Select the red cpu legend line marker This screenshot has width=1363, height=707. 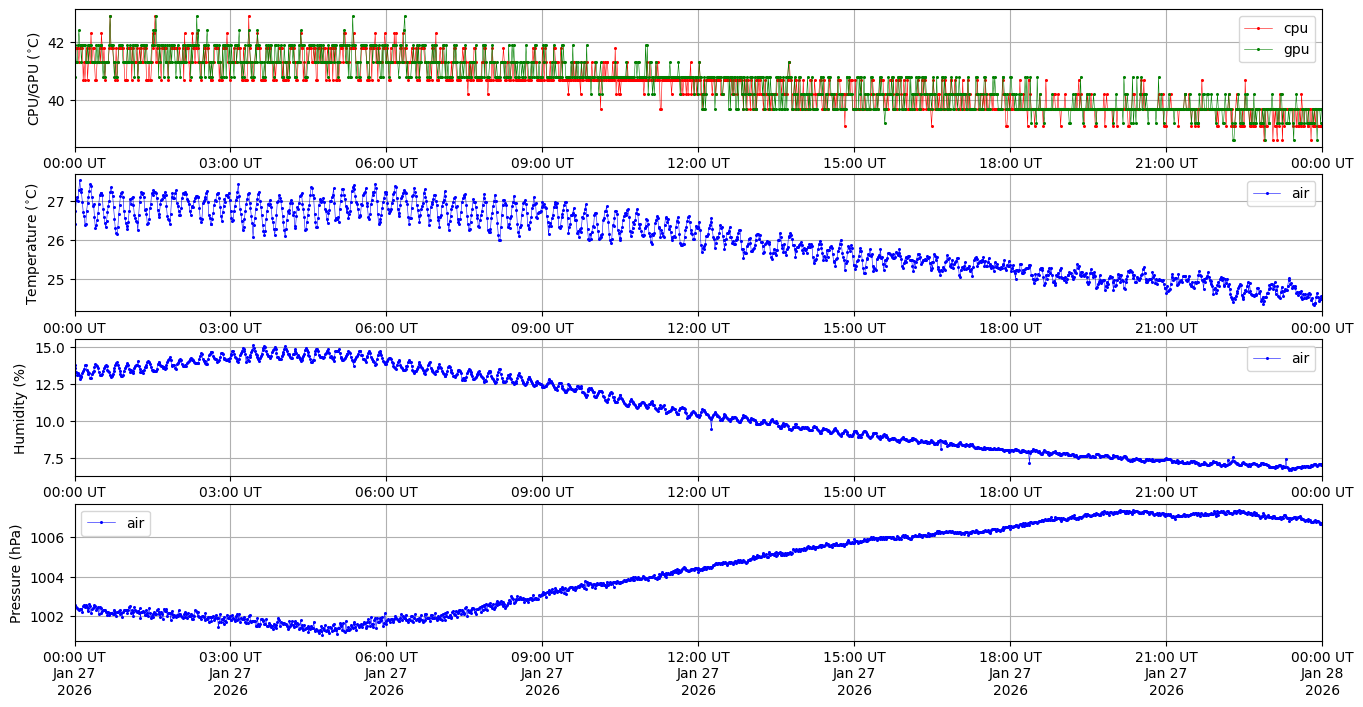(x=1258, y=28)
